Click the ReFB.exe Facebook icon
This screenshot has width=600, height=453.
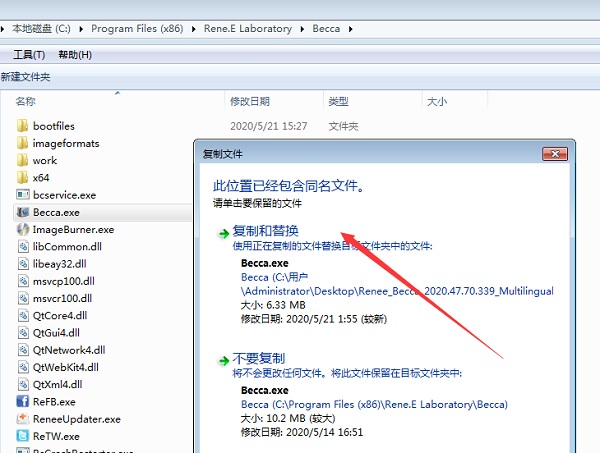pos(23,401)
